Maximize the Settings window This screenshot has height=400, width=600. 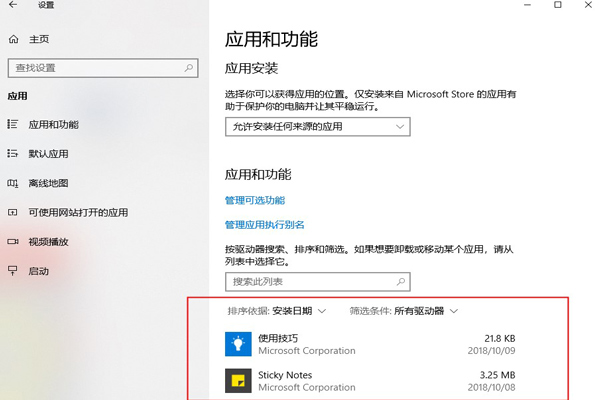click(x=558, y=5)
